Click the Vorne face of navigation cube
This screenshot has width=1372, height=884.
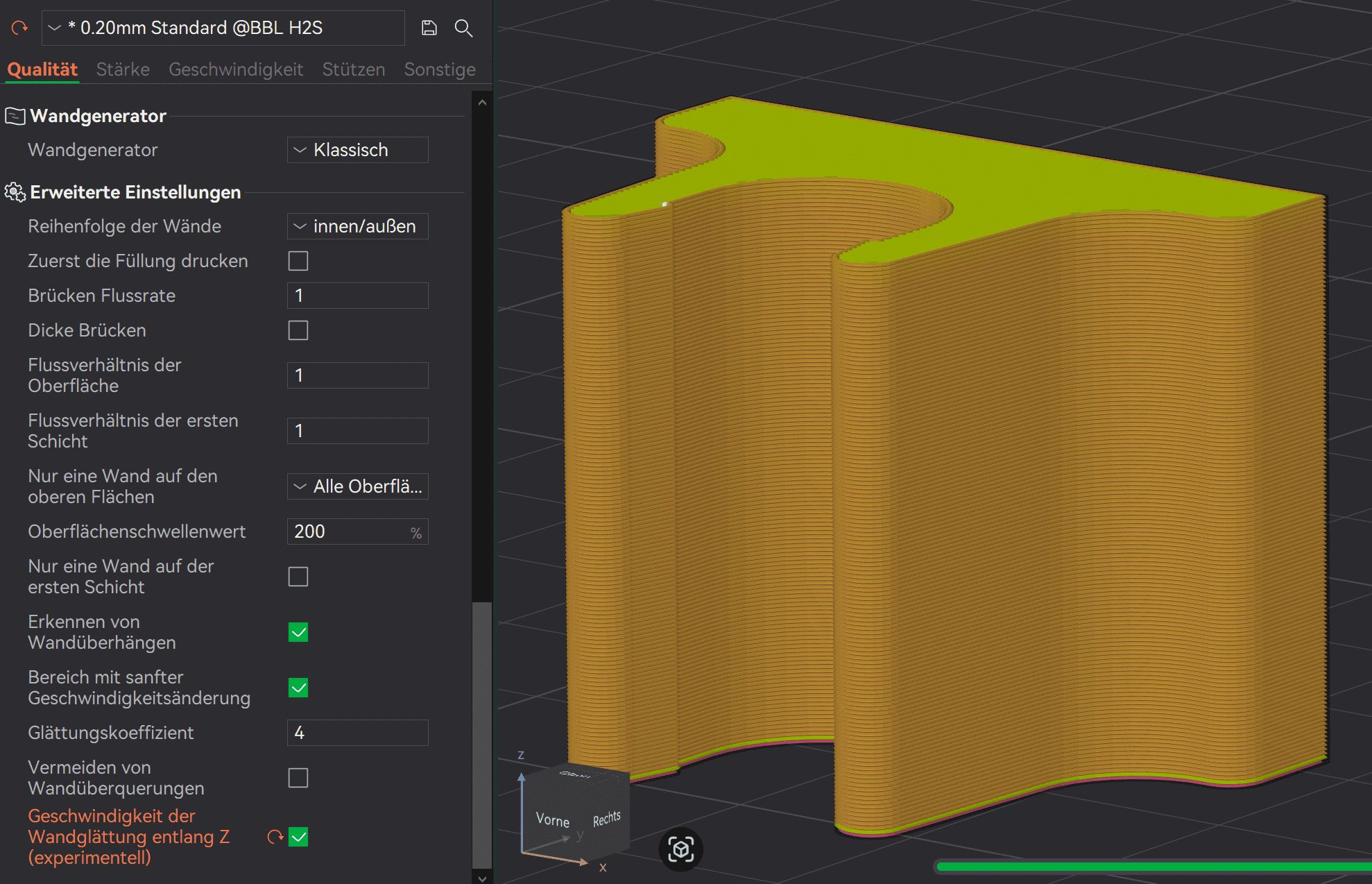pyautogui.click(x=553, y=820)
